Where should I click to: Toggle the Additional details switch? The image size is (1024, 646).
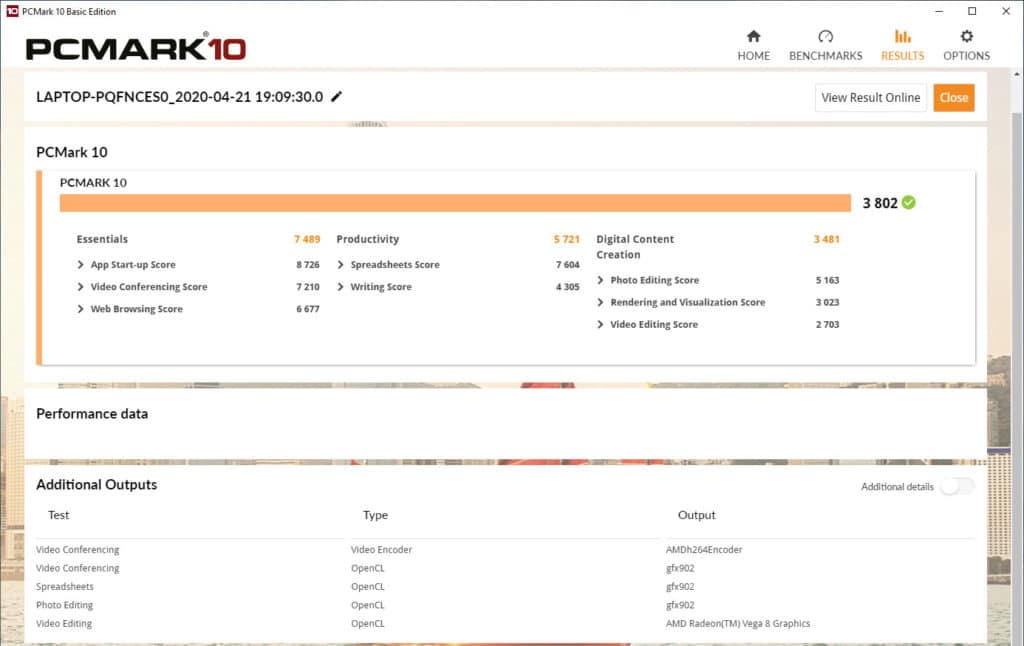(x=957, y=486)
